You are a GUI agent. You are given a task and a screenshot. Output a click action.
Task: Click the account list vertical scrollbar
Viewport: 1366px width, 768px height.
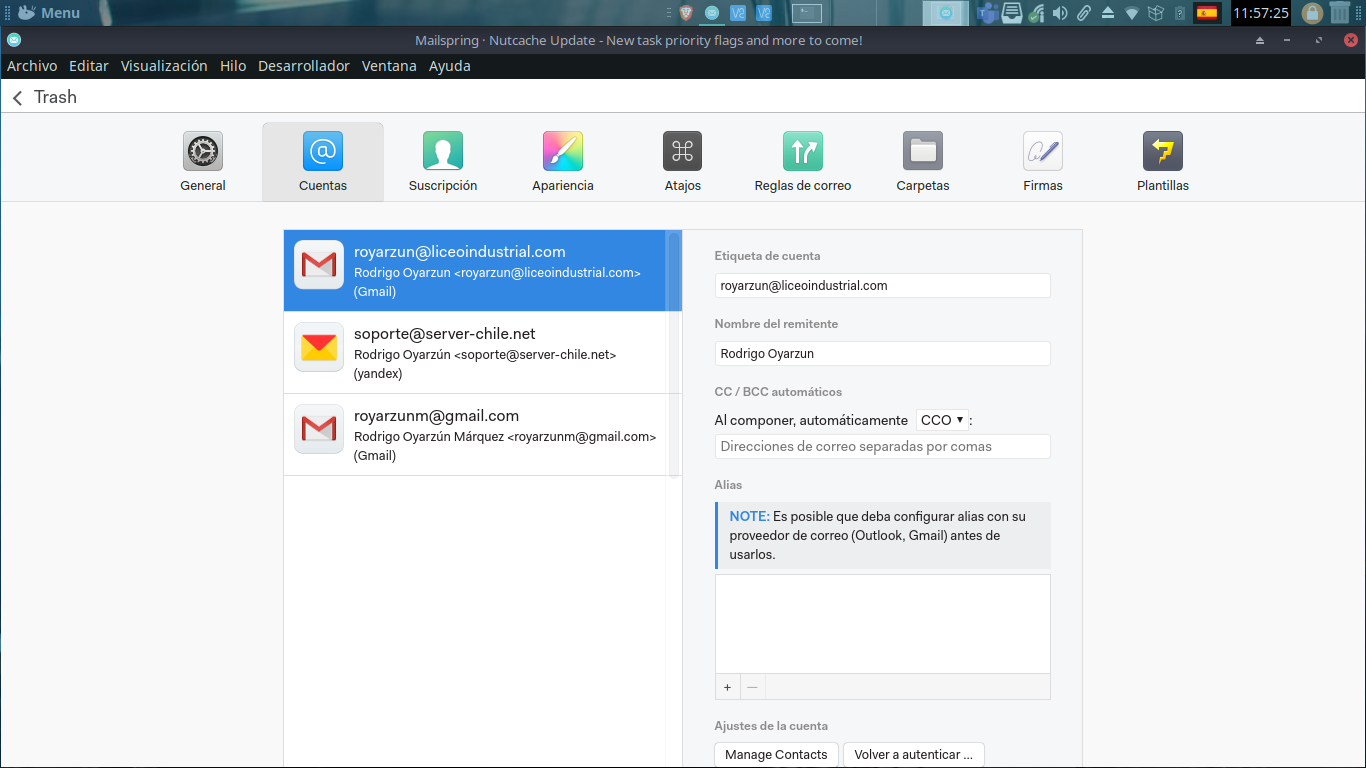coord(674,354)
